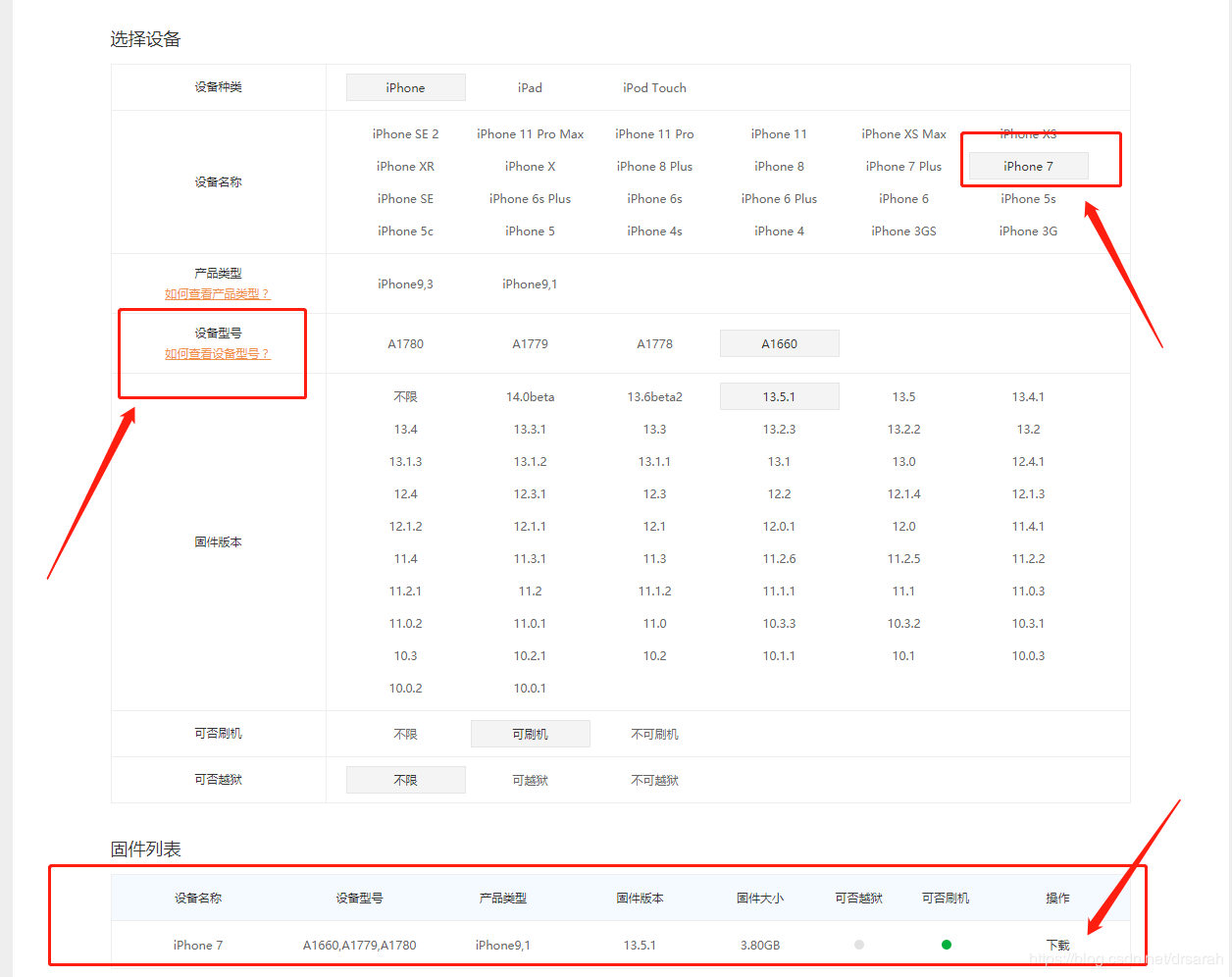The image size is (1232, 977).
Task: Choose iPhone 4 device
Action: tap(779, 231)
